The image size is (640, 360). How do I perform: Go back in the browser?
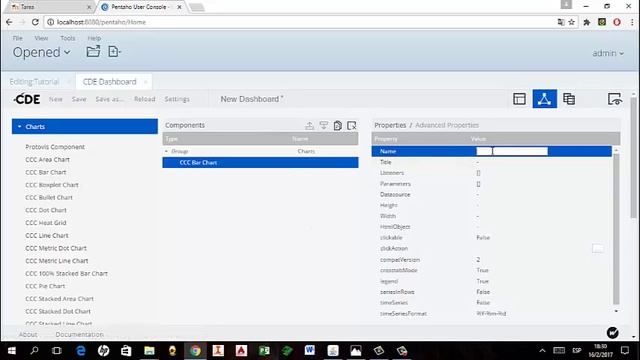click(x=9, y=22)
